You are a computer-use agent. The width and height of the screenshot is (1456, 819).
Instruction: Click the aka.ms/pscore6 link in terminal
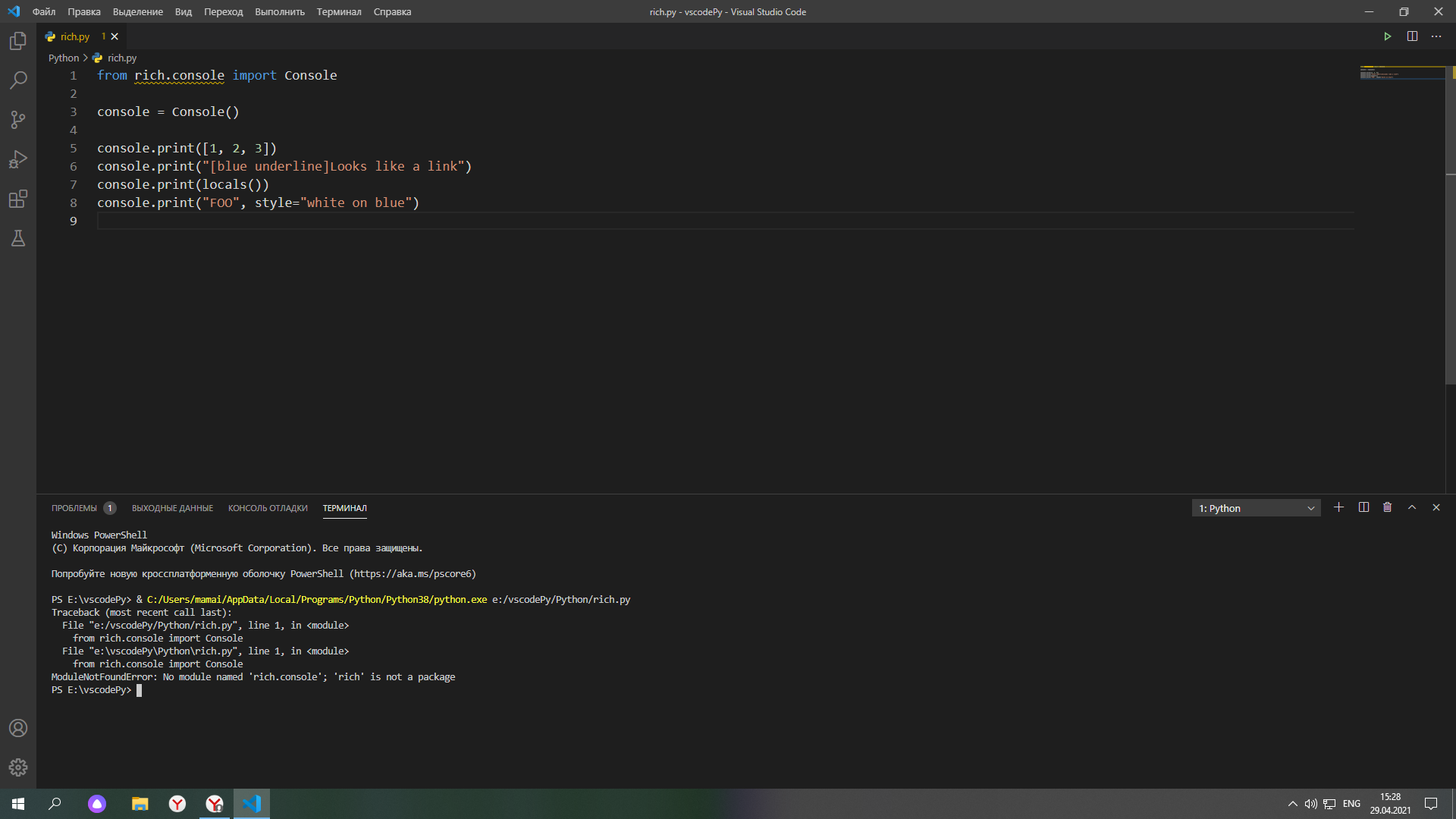[x=413, y=574]
